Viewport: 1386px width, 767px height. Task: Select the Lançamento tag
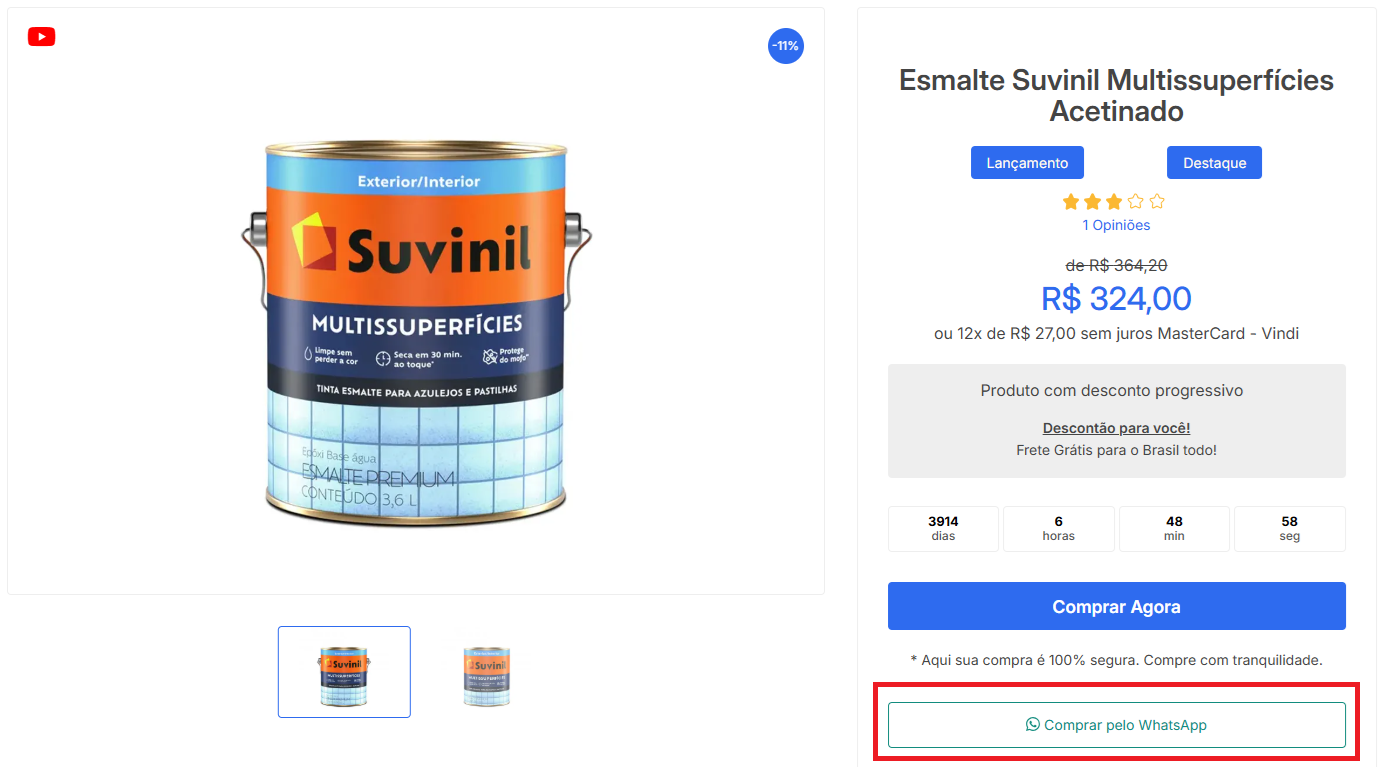pos(1027,163)
